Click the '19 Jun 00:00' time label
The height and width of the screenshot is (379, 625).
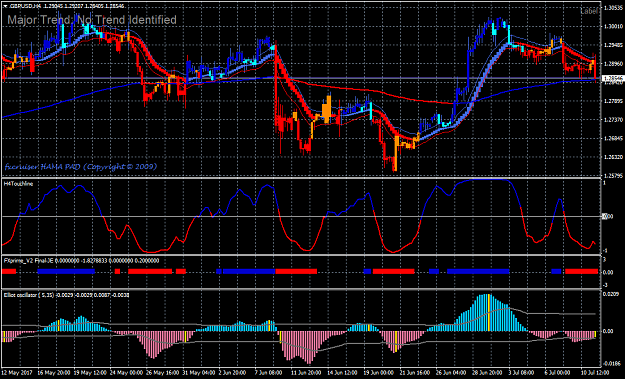coord(379,373)
